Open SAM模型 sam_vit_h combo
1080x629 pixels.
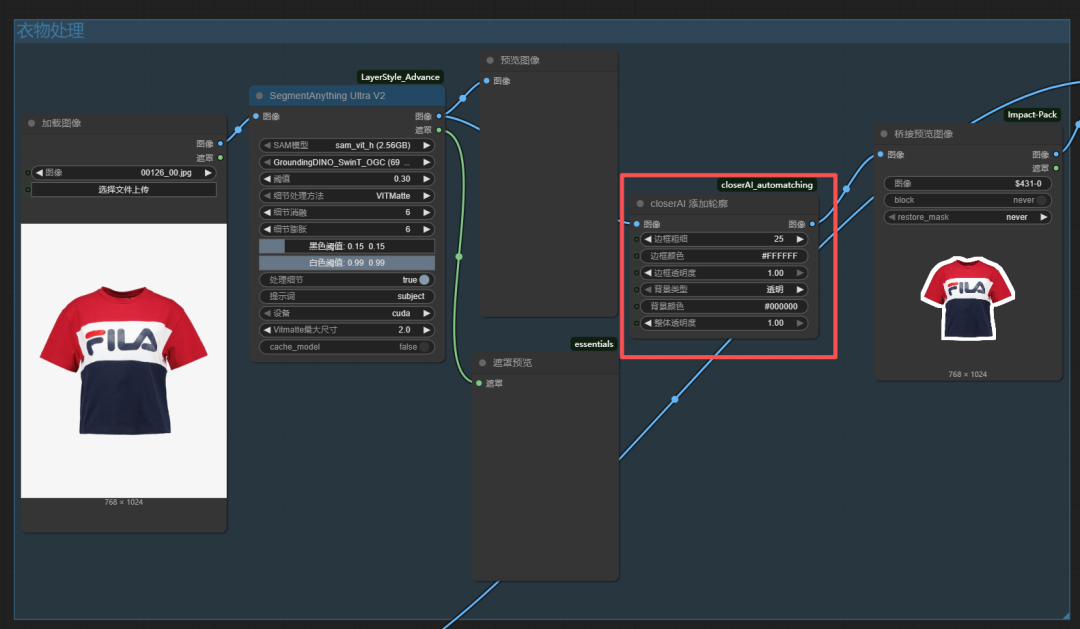pyautogui.click(x=346, y=145)
